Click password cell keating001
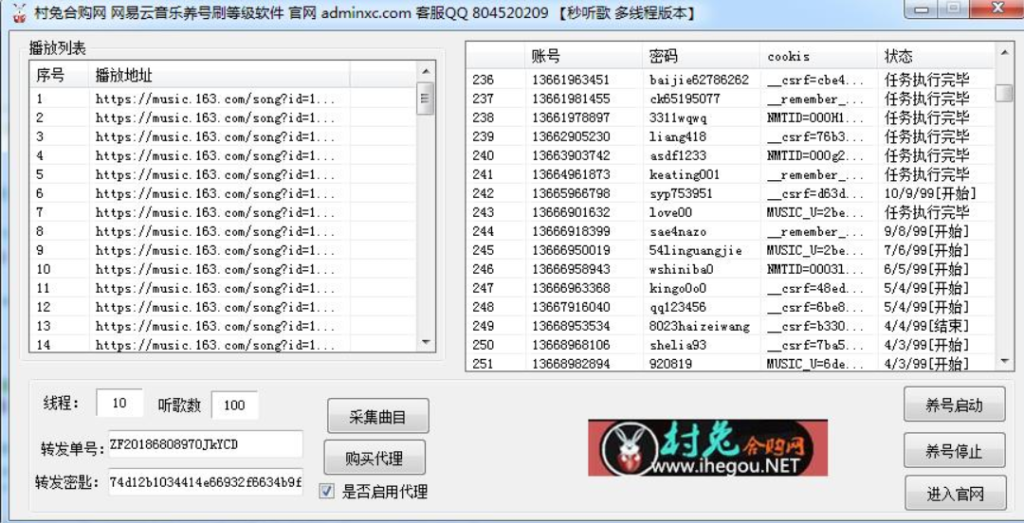This screenshot has width=1024, height=523. click(684, 175)
